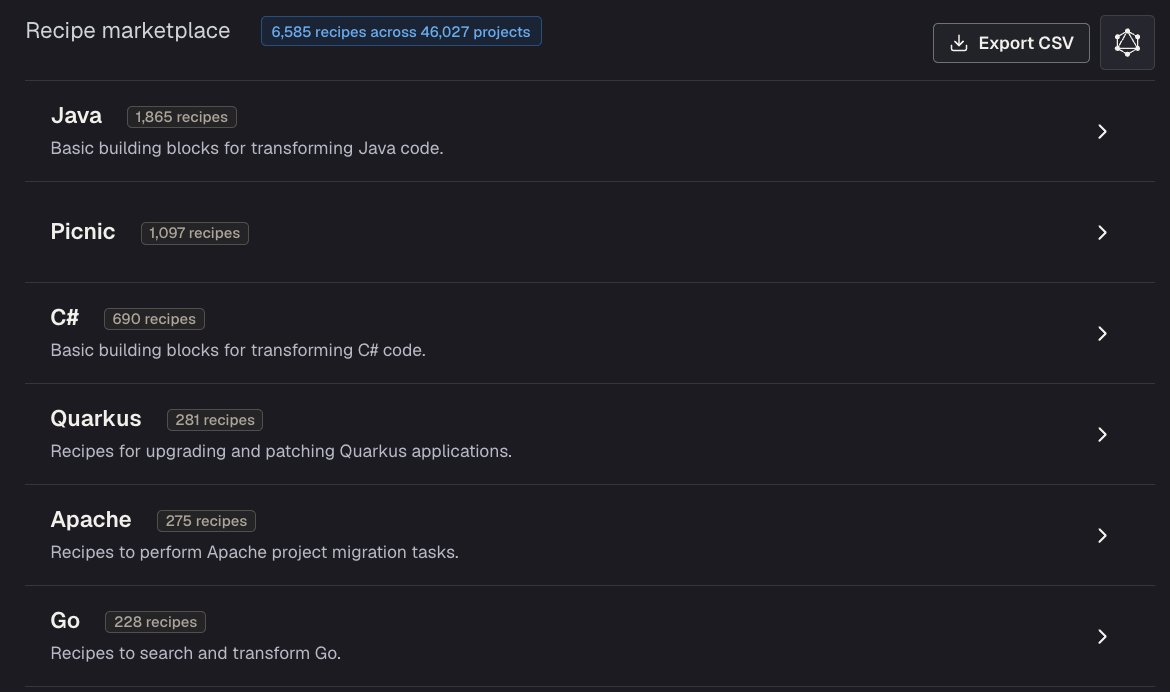The image size is (1170, 692).
Task: Click the 1,865 recipes badge
Action: coord(181,116)
